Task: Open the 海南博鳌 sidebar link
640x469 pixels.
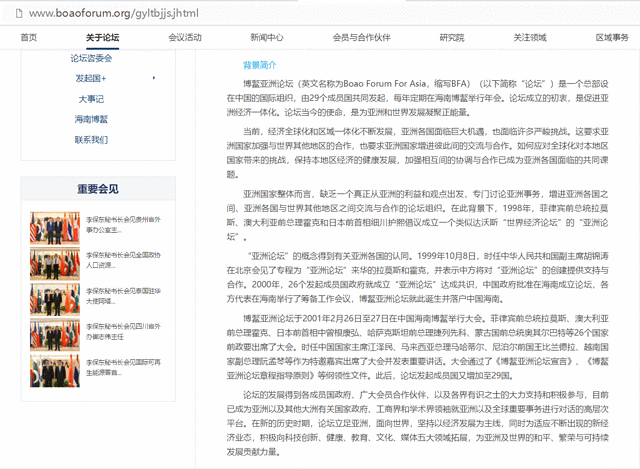Action: [x=91, y=119]
